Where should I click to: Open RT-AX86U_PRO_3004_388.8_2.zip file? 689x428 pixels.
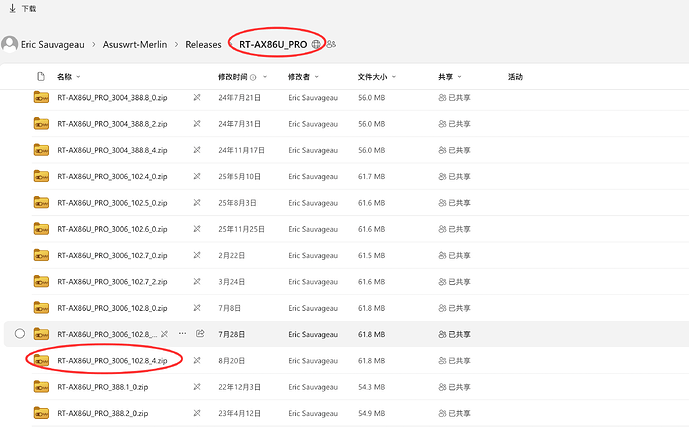tap(112, 124)
